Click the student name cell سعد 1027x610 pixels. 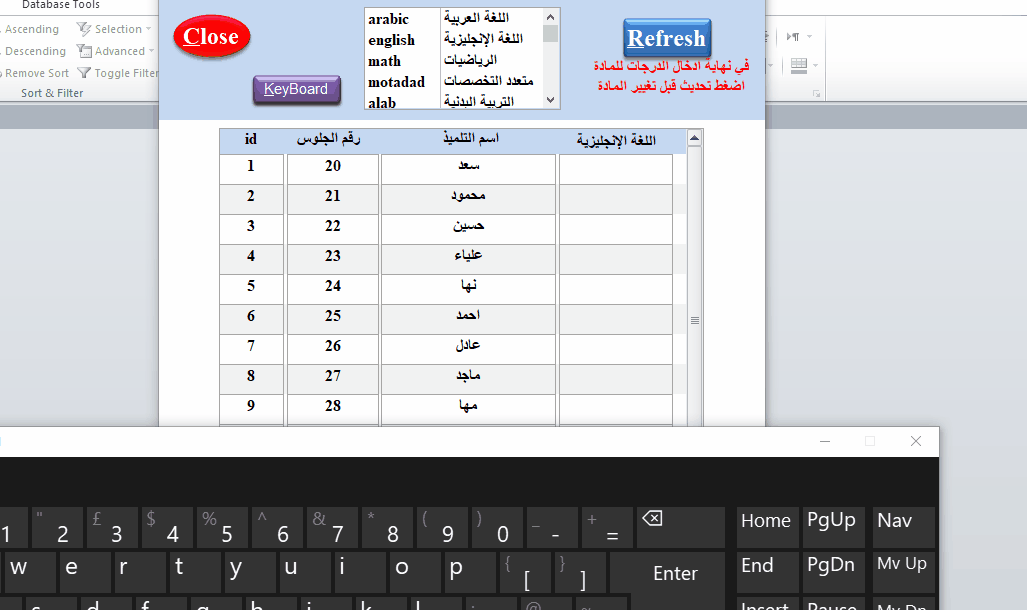(x=468, y=169)
